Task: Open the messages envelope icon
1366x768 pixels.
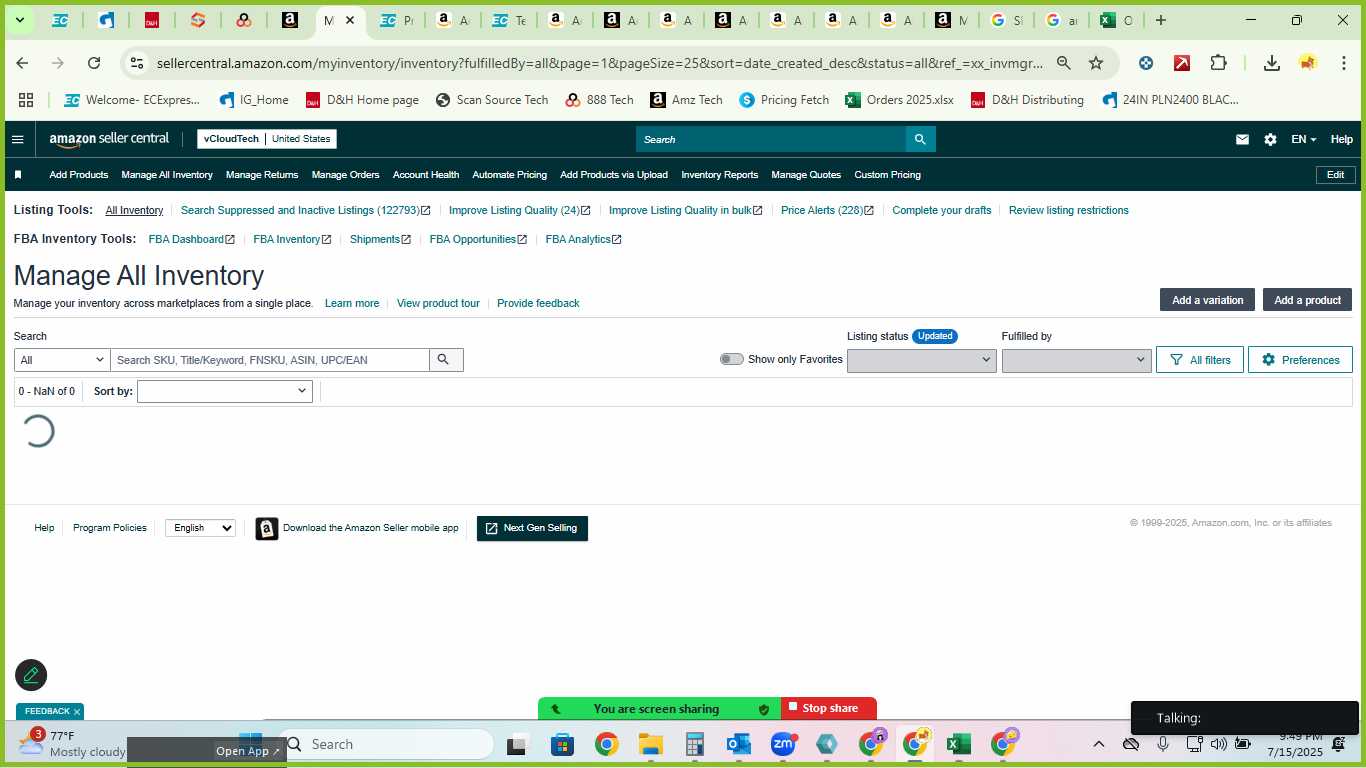Action: click(1242, 139)
